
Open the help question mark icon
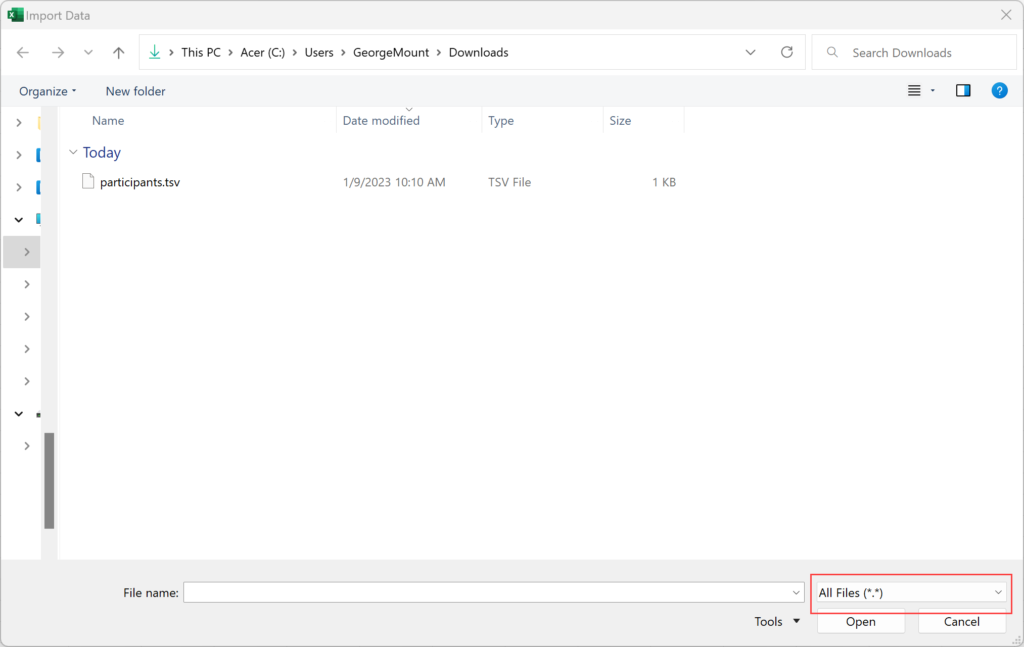click(999, 91)
